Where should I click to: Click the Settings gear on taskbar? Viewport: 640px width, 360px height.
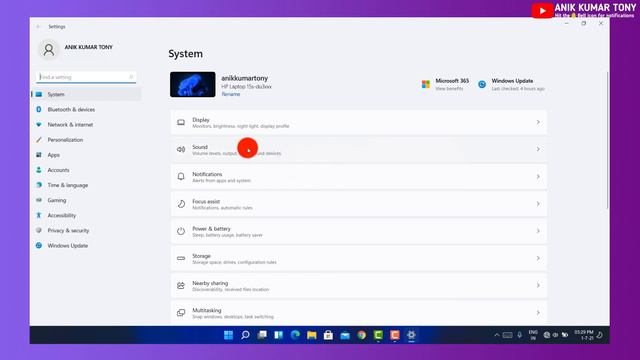pyautogui.click(x=411, y=335)
